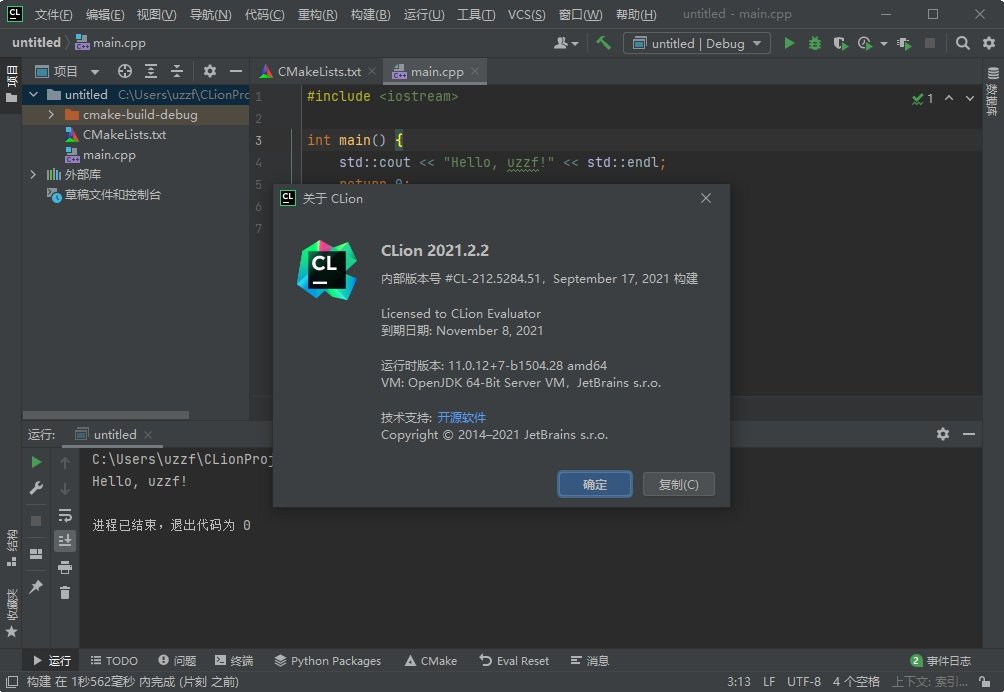Viewport: 1004px width, 692px height.
Task: Open the CMake tool tab
Action: [431, 661]
